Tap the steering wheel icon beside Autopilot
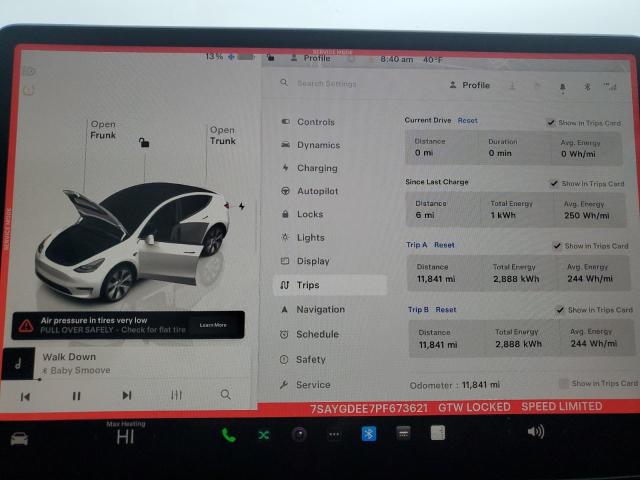The image size is (640, 480). tap(285, 191)
